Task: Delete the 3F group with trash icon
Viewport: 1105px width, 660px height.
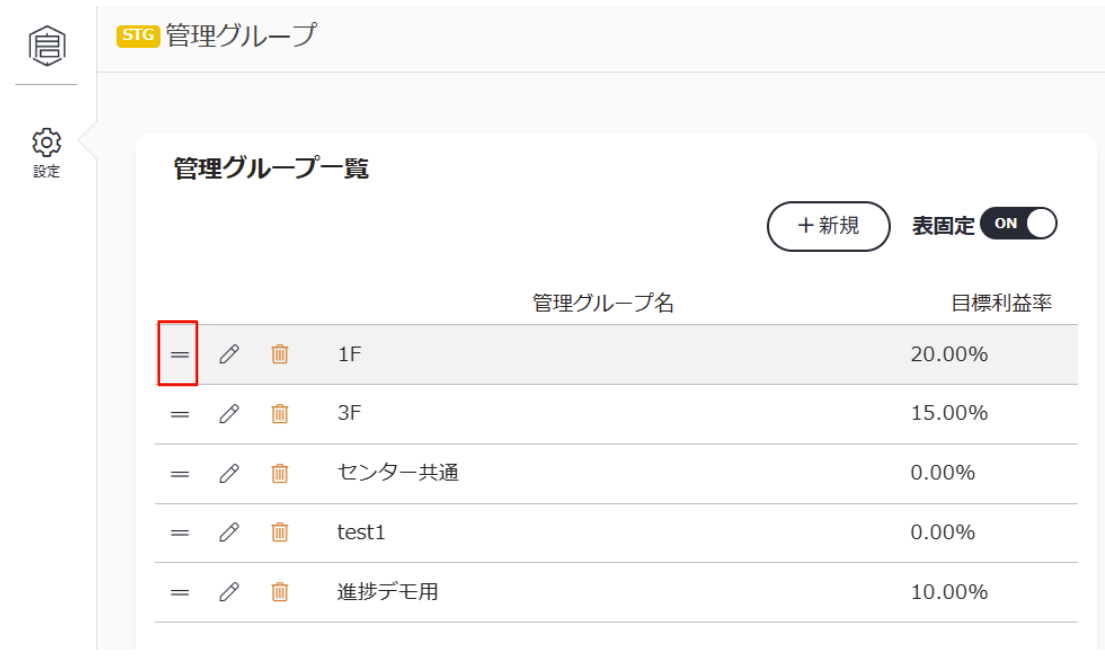Action: (280, 413)
